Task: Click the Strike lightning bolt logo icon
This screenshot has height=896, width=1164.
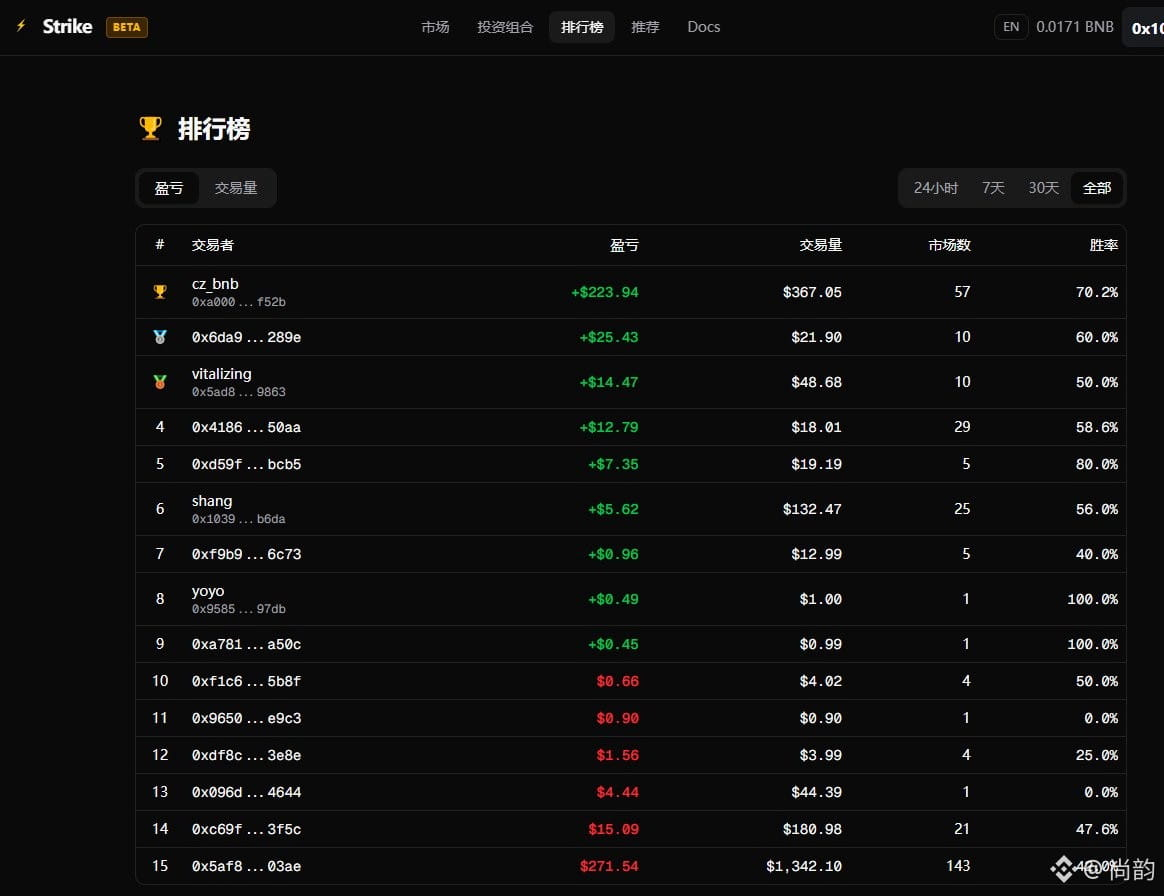Action: [x=21, y=26]
